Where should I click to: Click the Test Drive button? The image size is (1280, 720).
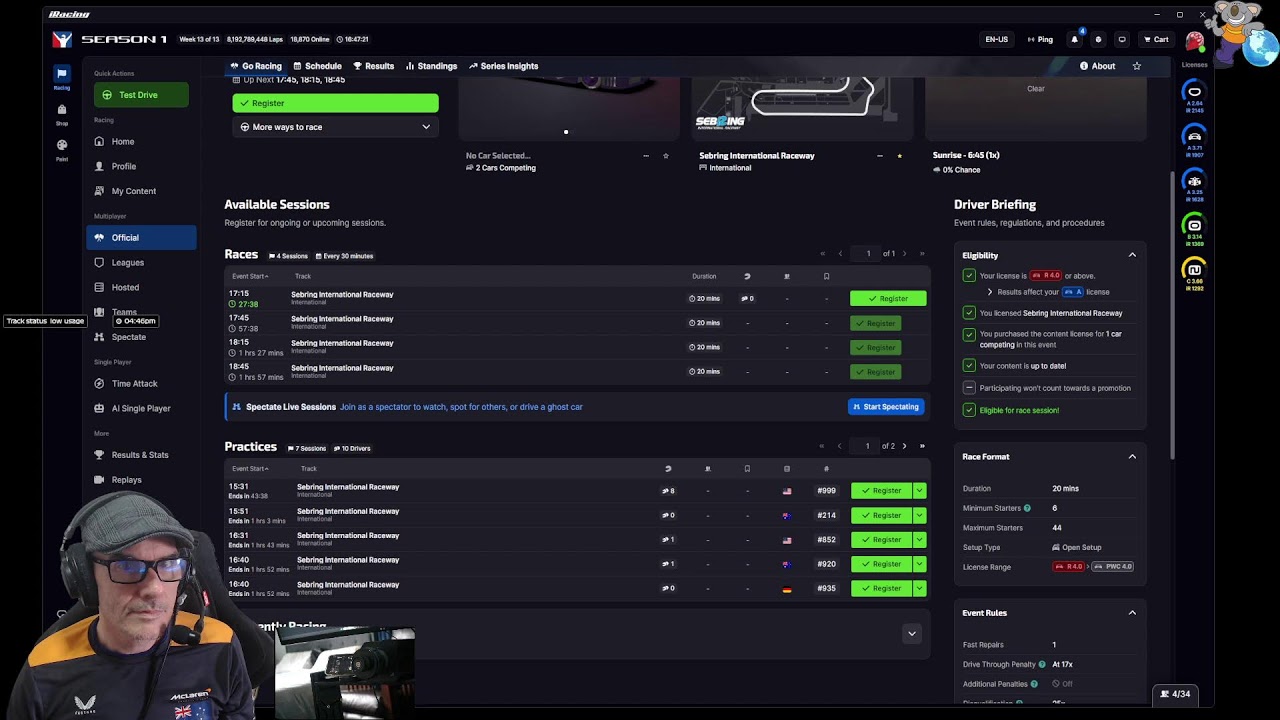pos(141,95)
